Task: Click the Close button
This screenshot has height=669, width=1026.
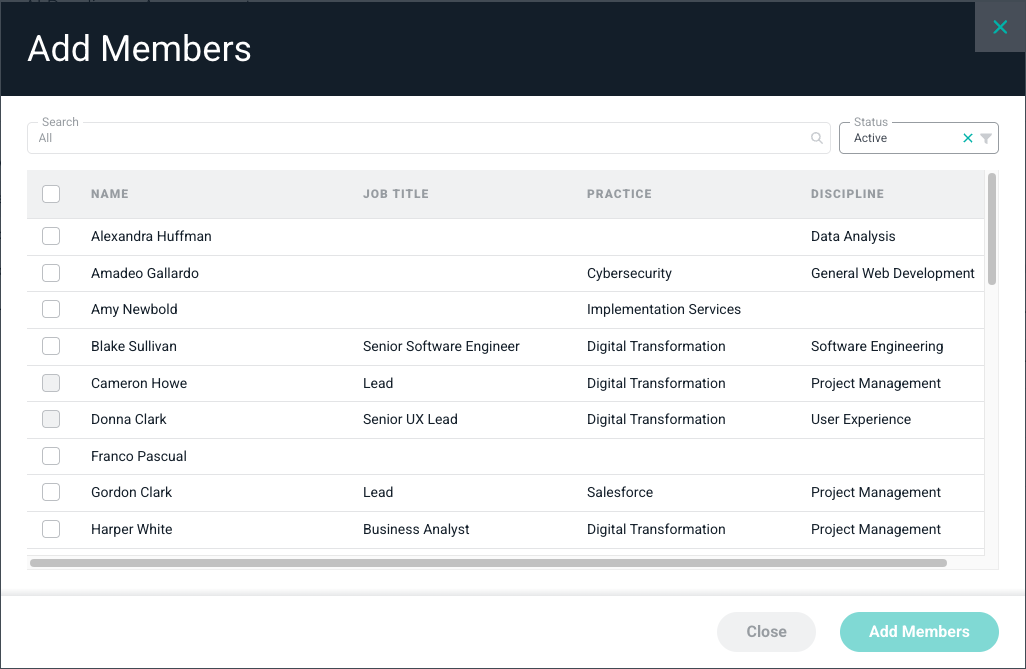Action: 766,632
